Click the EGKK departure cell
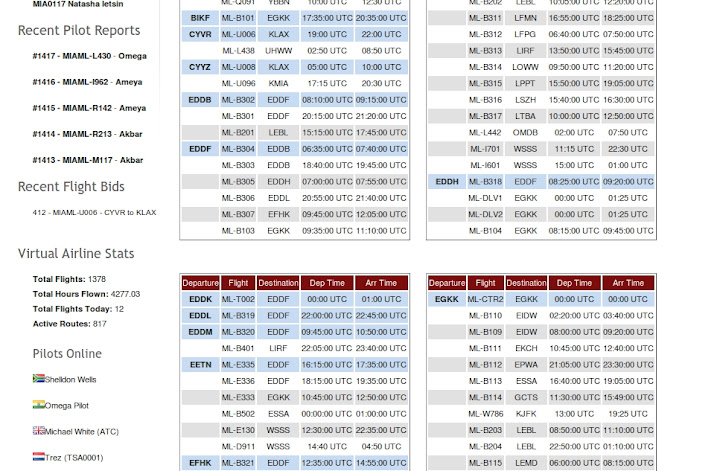The height and width of the screenshot is (471, 720). pyautogui.click(x=447, y=299)
